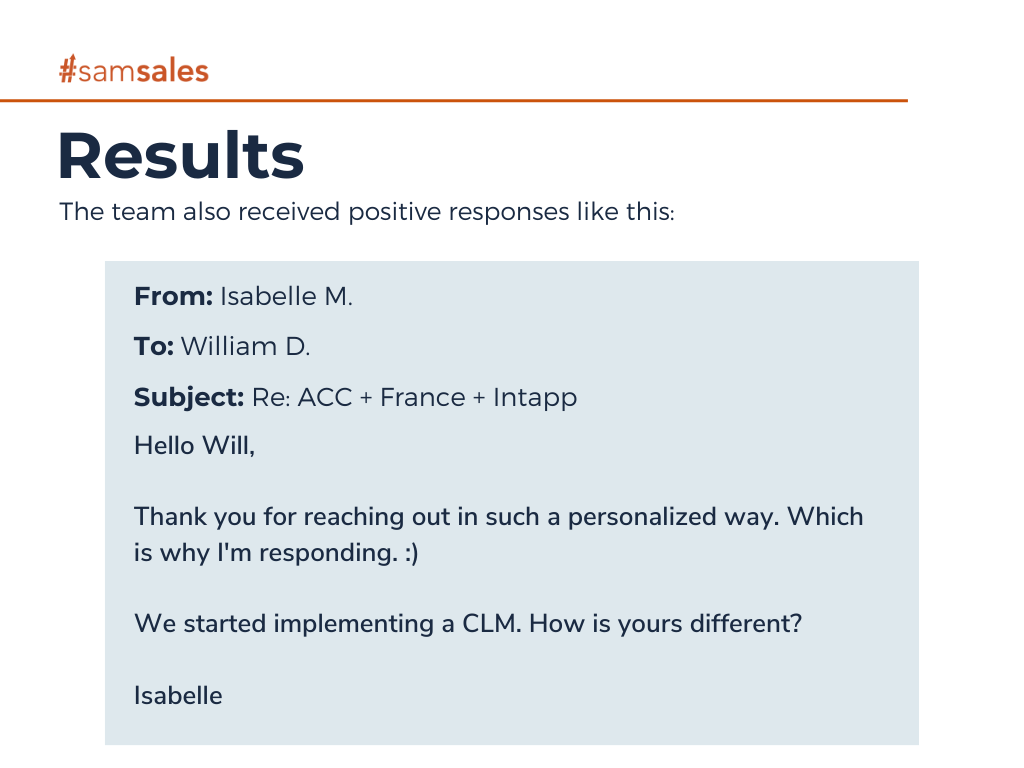Click the question How is yours different?

(666, 623)
